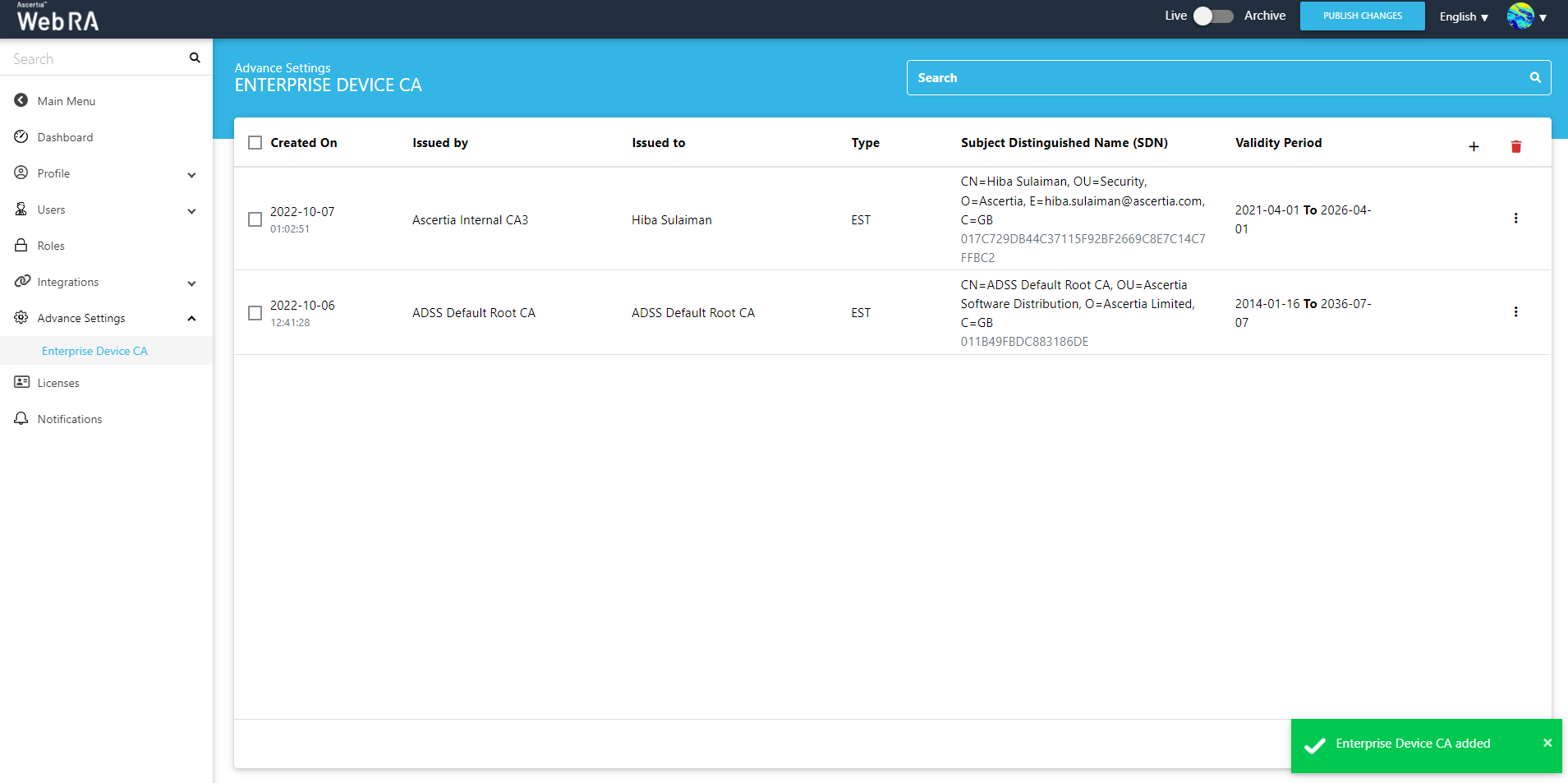Go to Notifications in the sidebar
This screenshot has width=1568, height=783.
click(x=70, y=419)
